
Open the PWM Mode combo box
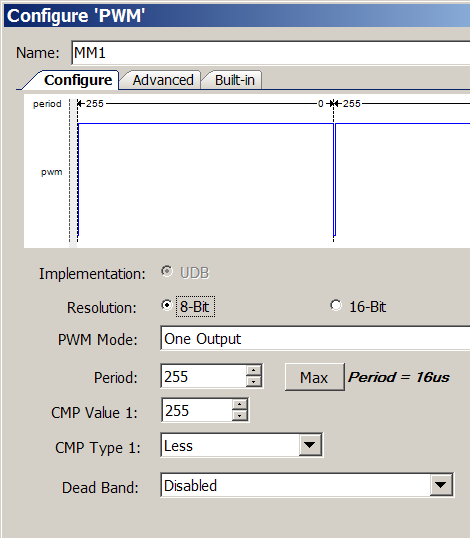pos(315,339)
